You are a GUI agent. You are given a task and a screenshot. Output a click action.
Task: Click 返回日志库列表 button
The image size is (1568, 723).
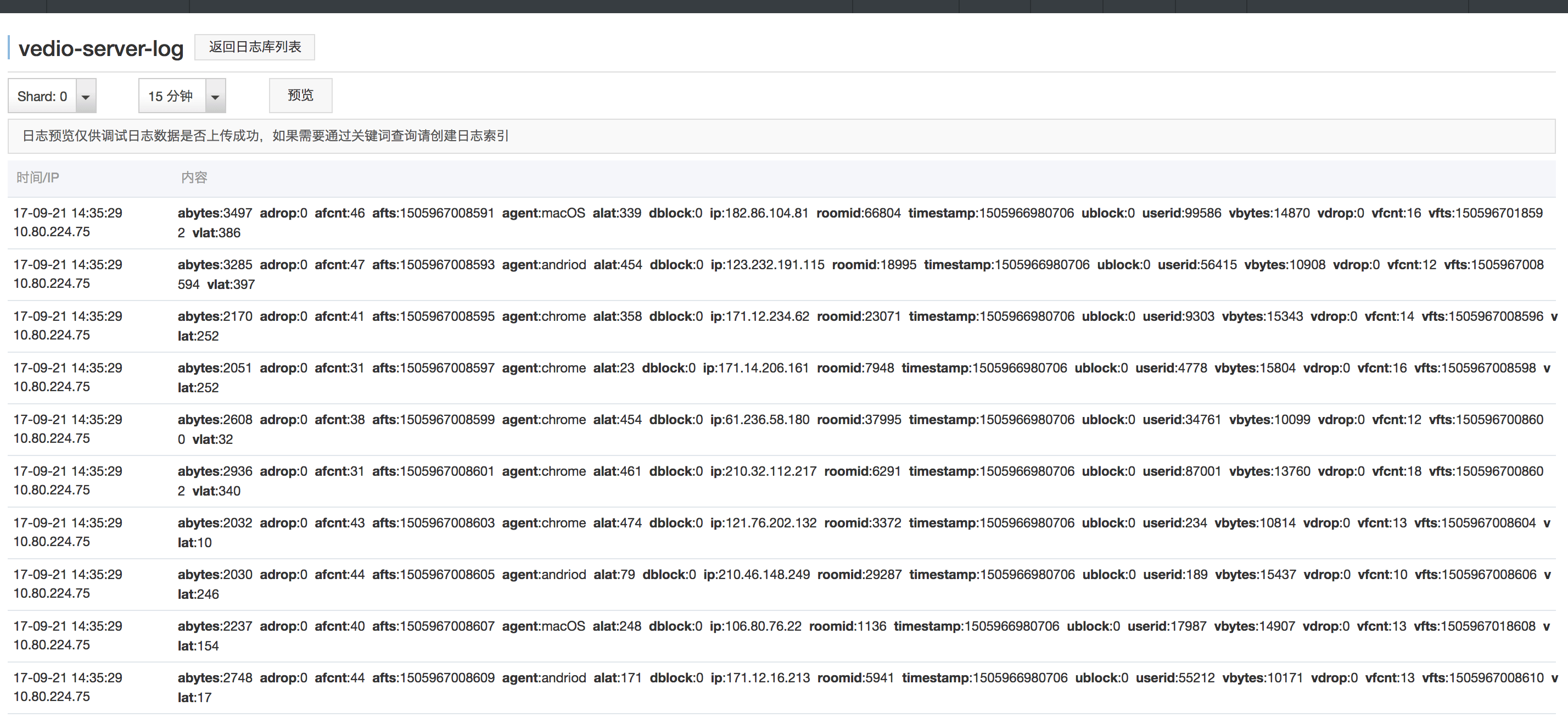(x=254, y=47)
